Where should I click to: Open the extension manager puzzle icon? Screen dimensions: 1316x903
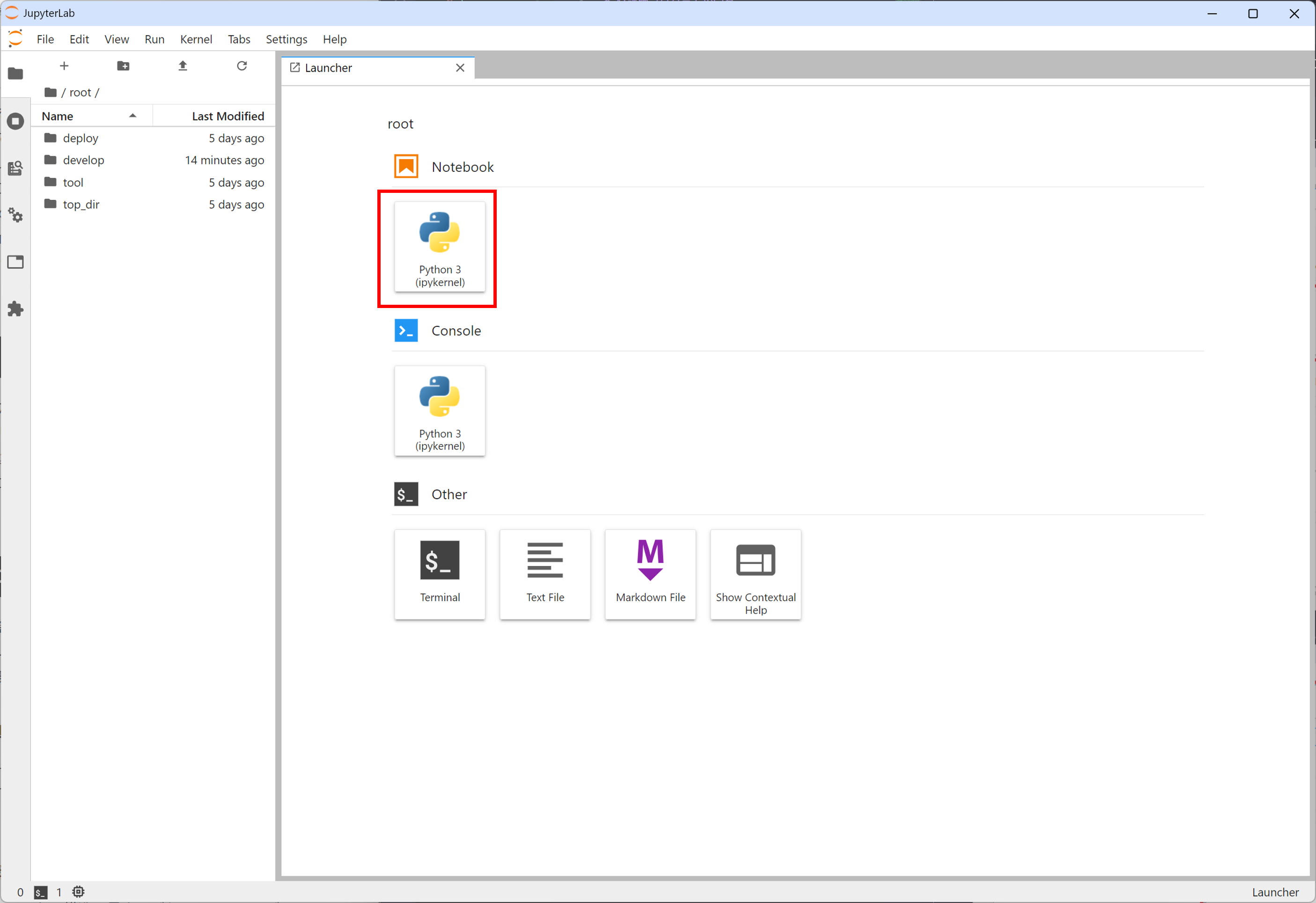point(15,308)
